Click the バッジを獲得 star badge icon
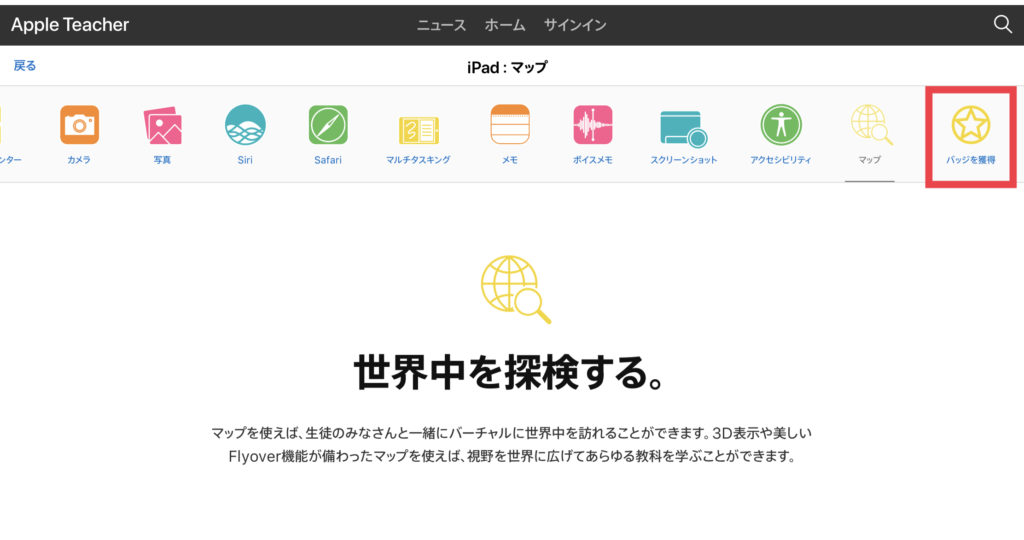This screenshot has width=1024, height=540. (x=971, y=126)
